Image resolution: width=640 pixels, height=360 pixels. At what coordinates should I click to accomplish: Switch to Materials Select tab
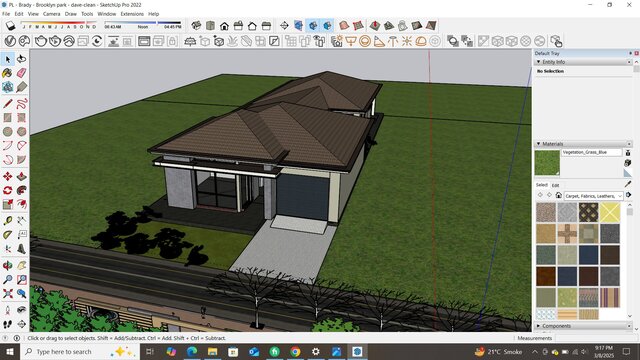coord(542,185)
